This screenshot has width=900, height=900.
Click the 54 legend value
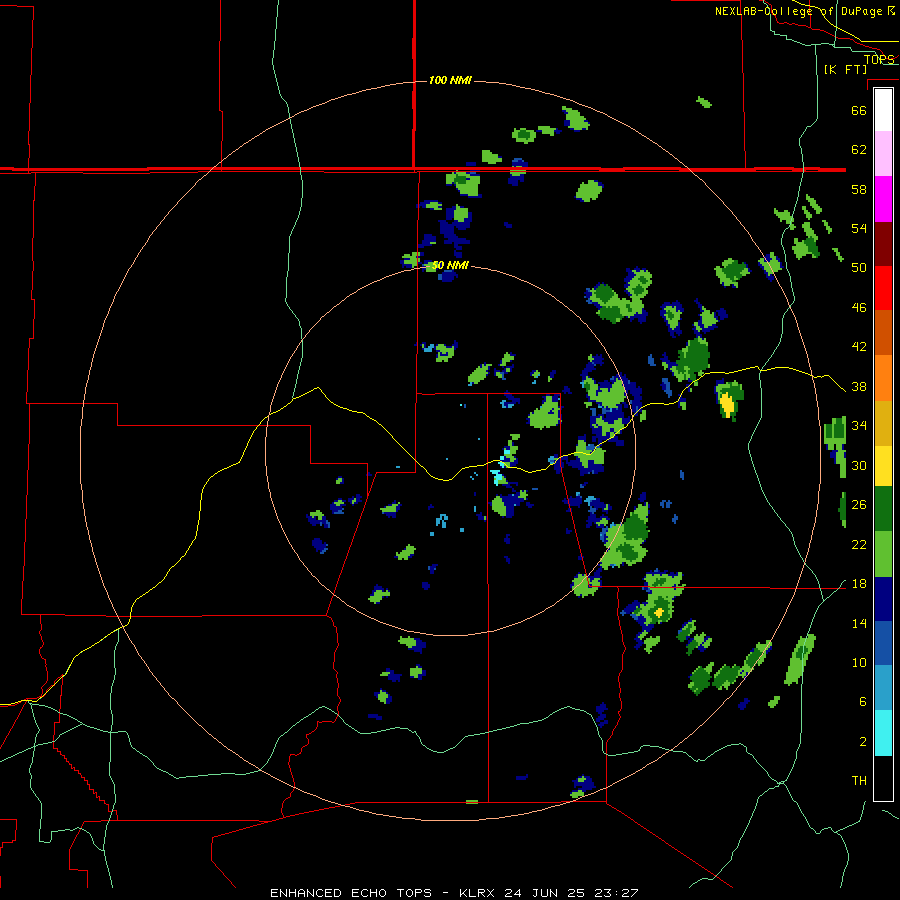click(859, 228)
